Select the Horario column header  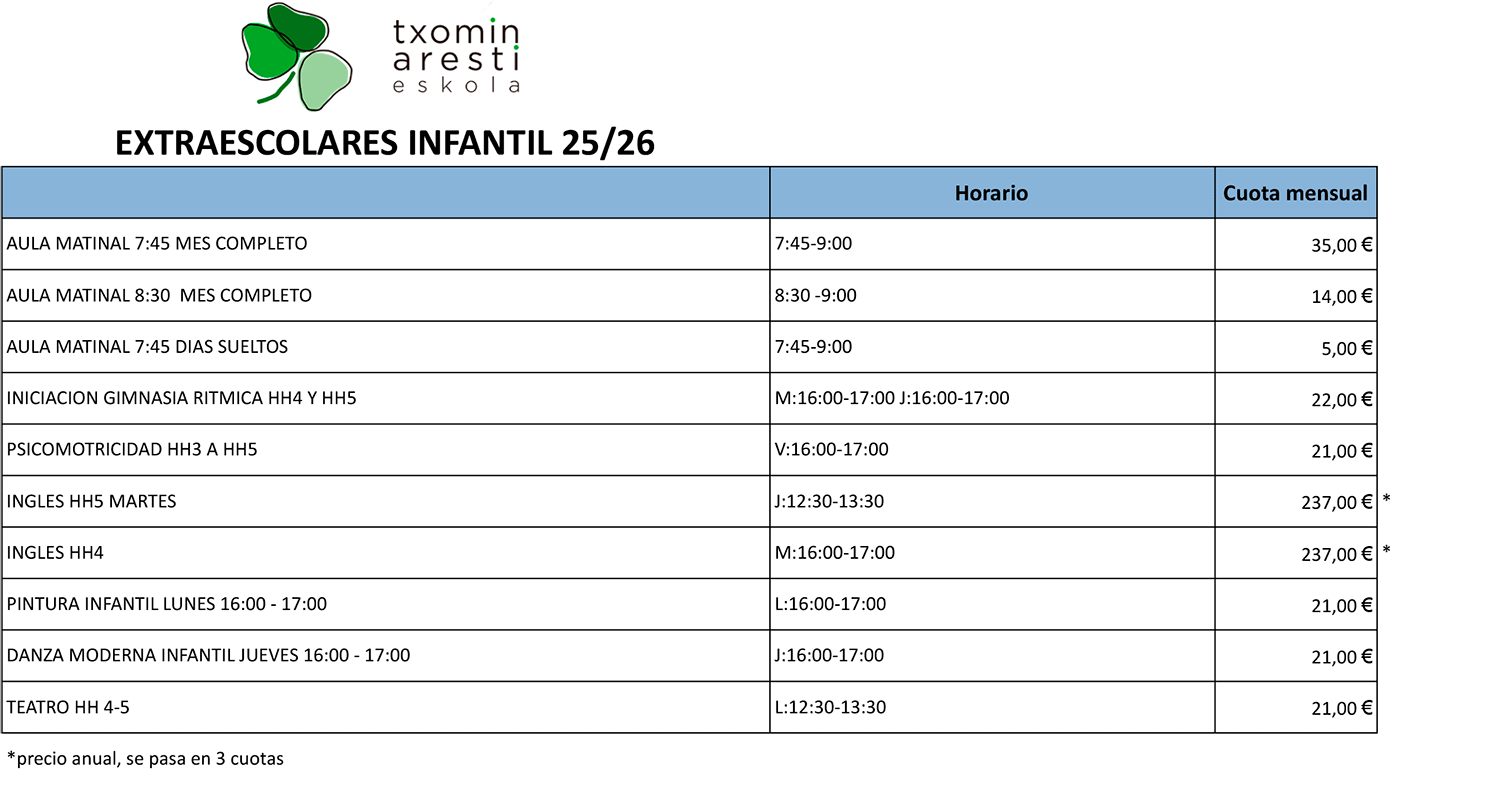(991, 193)
